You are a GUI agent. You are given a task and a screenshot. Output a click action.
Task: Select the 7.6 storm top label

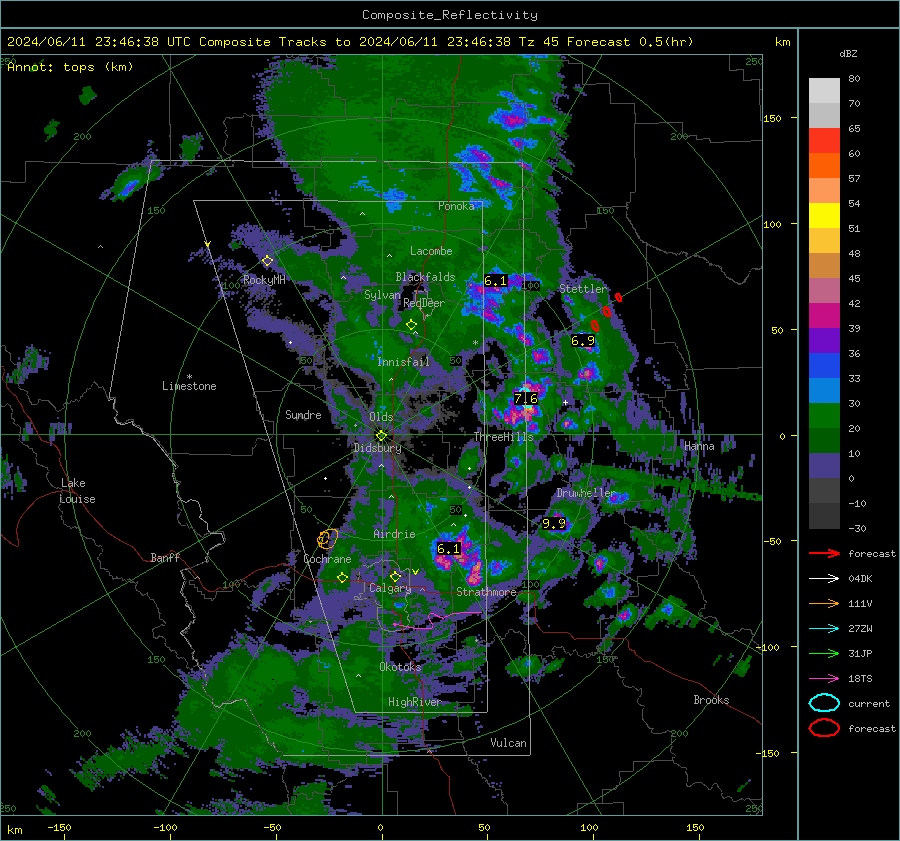pos(526,398)
